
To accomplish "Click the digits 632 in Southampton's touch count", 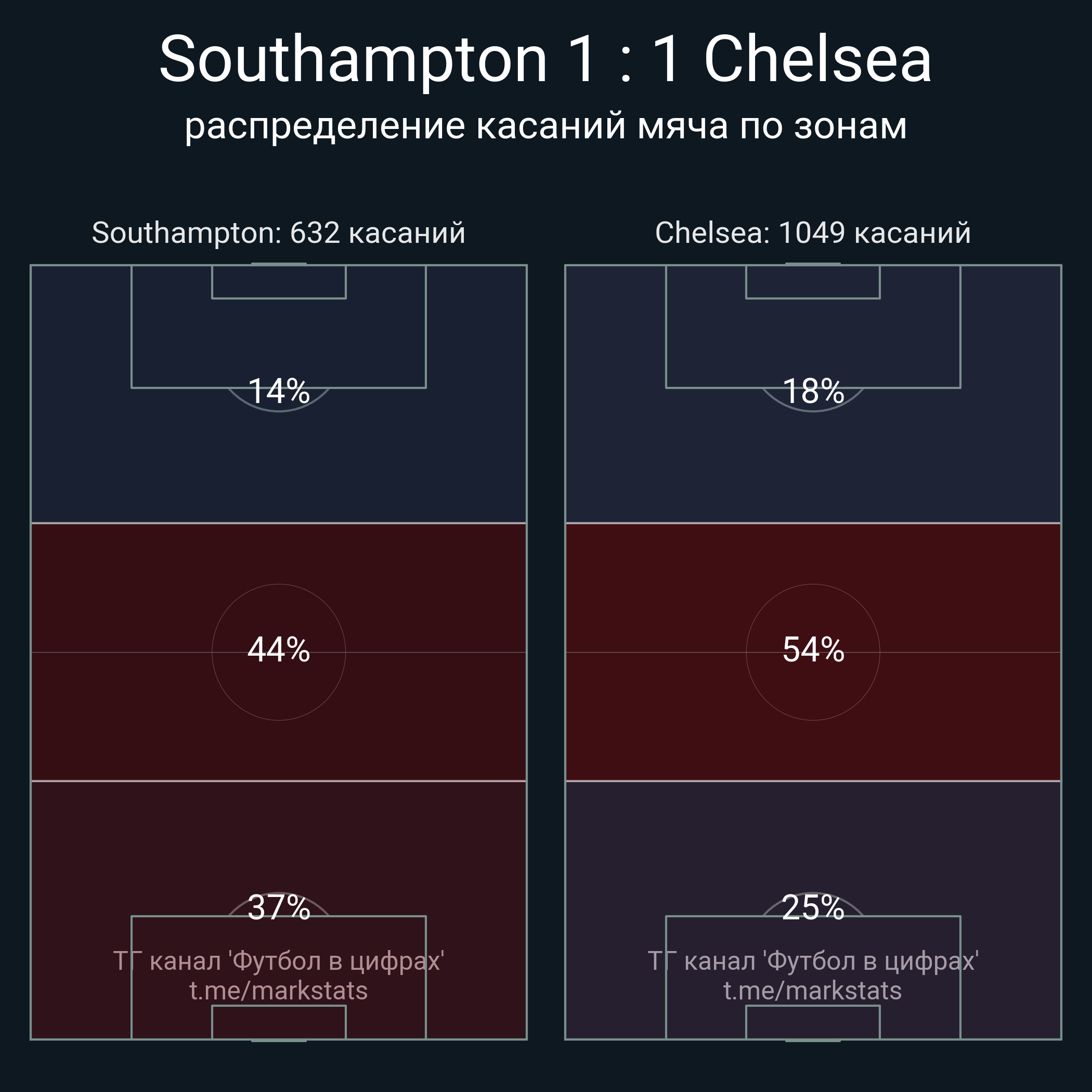I will 315,233.
